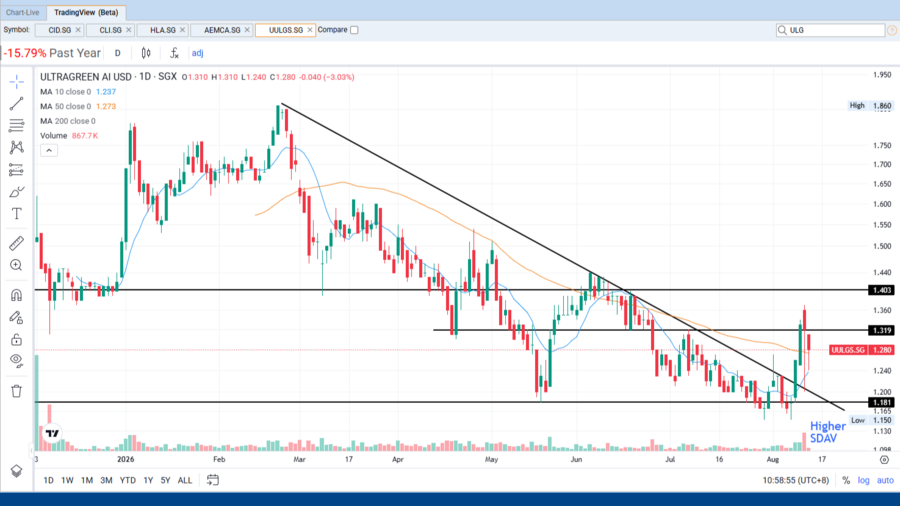
Task: Open the Fibonacci/horizontal lines tool
Action: (x=16, y=126)
